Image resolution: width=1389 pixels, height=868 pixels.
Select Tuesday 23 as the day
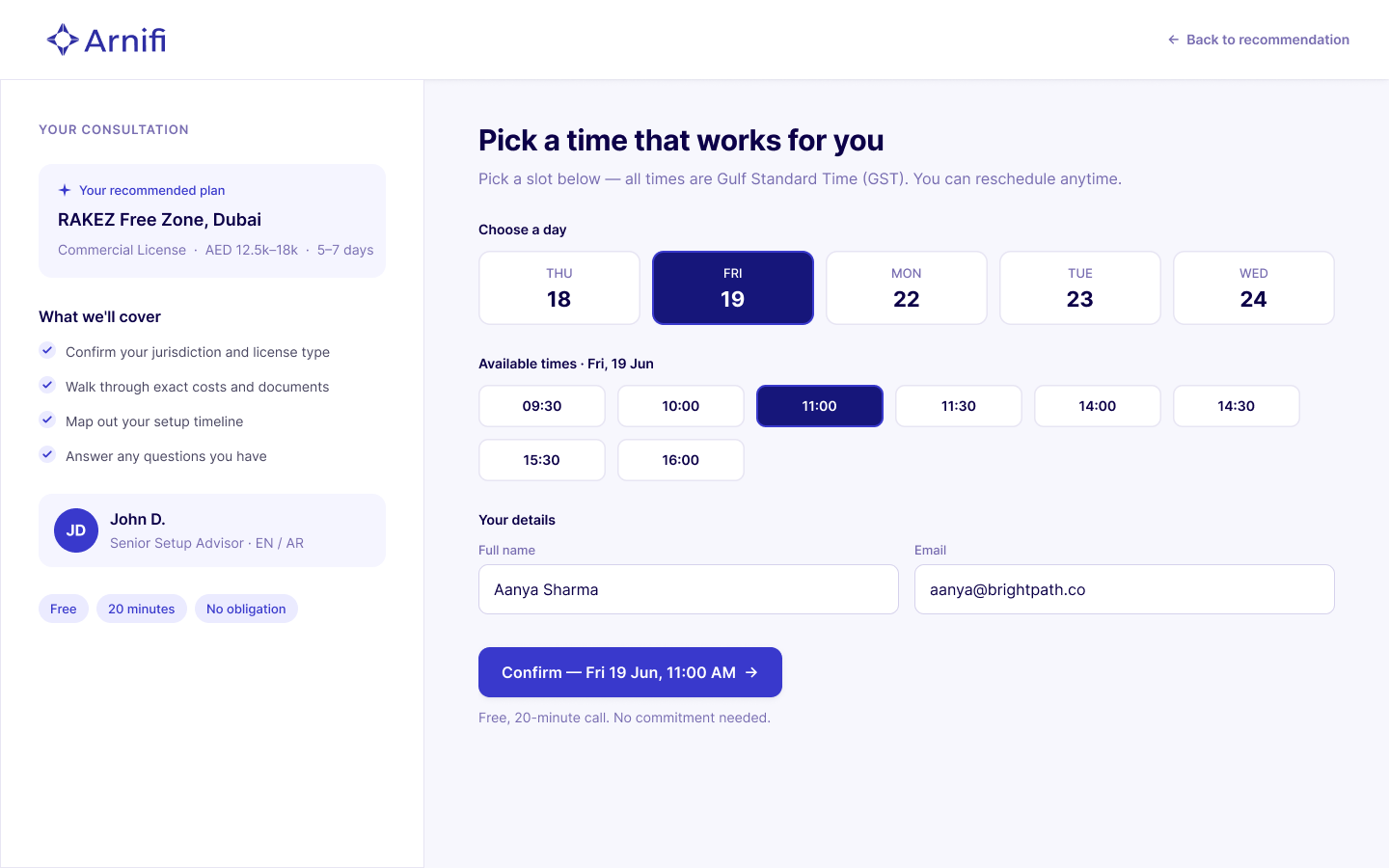(x=1080, y=287)
